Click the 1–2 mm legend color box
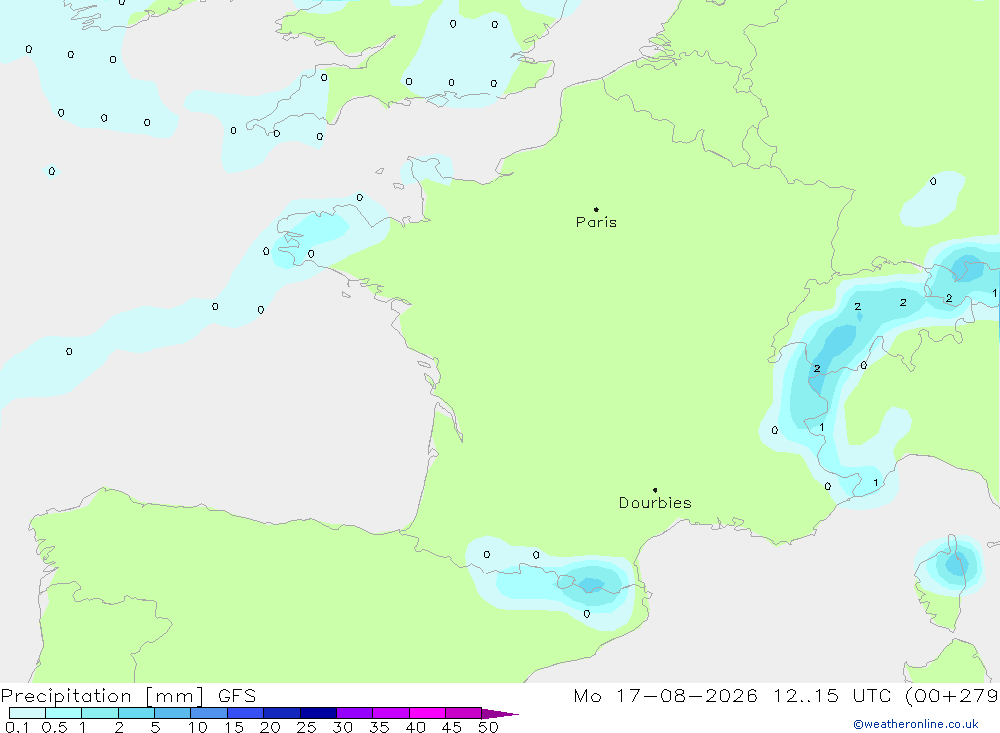The height and width of the screenshot is (733, 1000). click(100, 713)
